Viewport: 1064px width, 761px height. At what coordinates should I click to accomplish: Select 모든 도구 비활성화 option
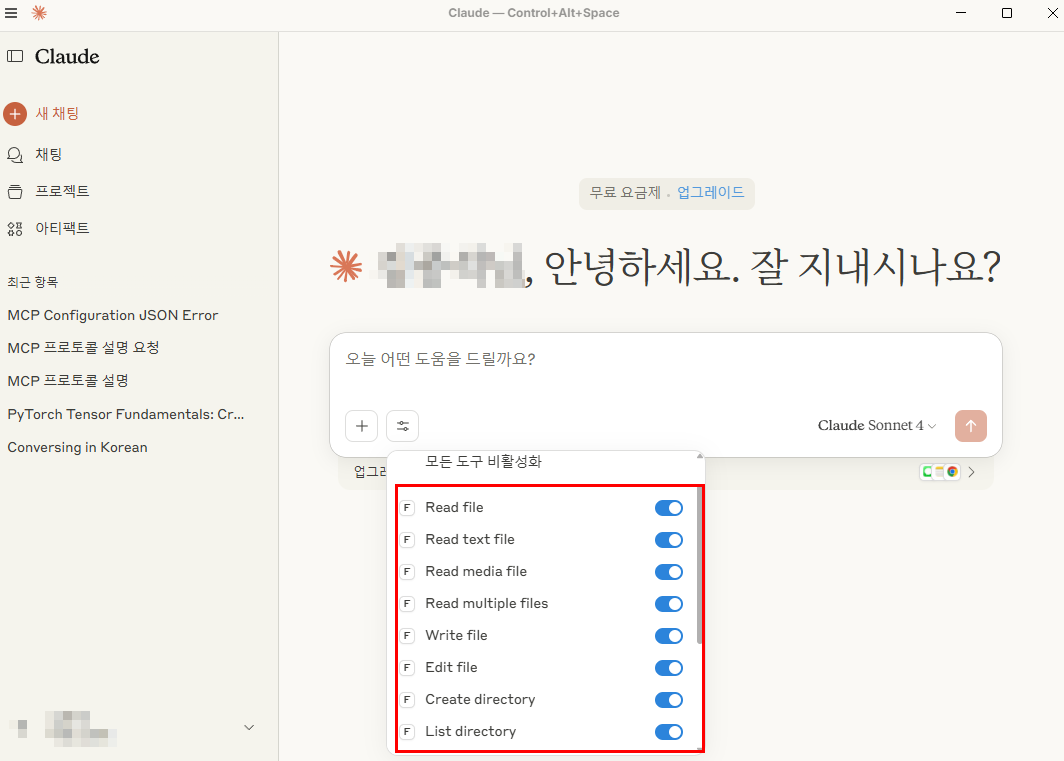pyautogui.click(x=483, y=462)
